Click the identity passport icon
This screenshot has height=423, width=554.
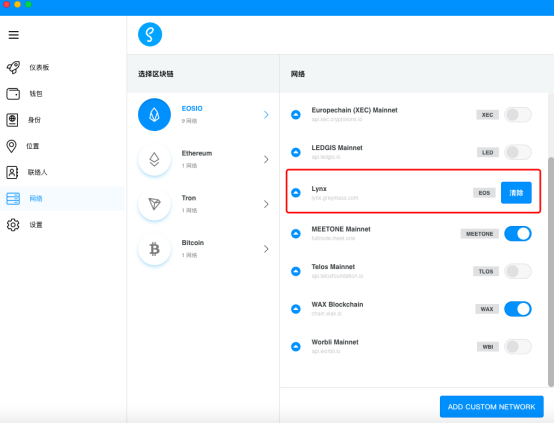[12, 120]
